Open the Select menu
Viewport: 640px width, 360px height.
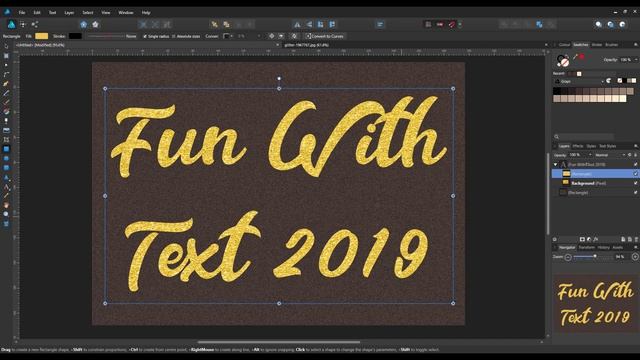coord(88,13)
